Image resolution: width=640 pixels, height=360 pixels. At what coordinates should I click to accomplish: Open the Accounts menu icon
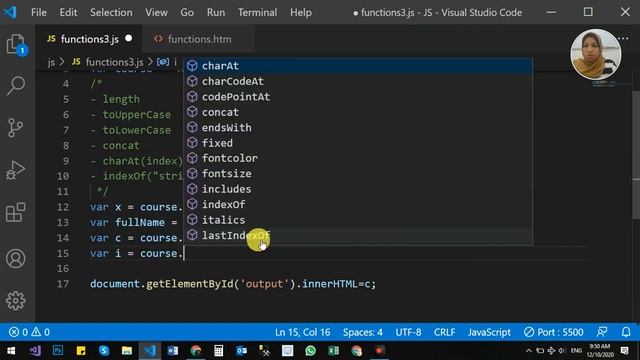16,259
